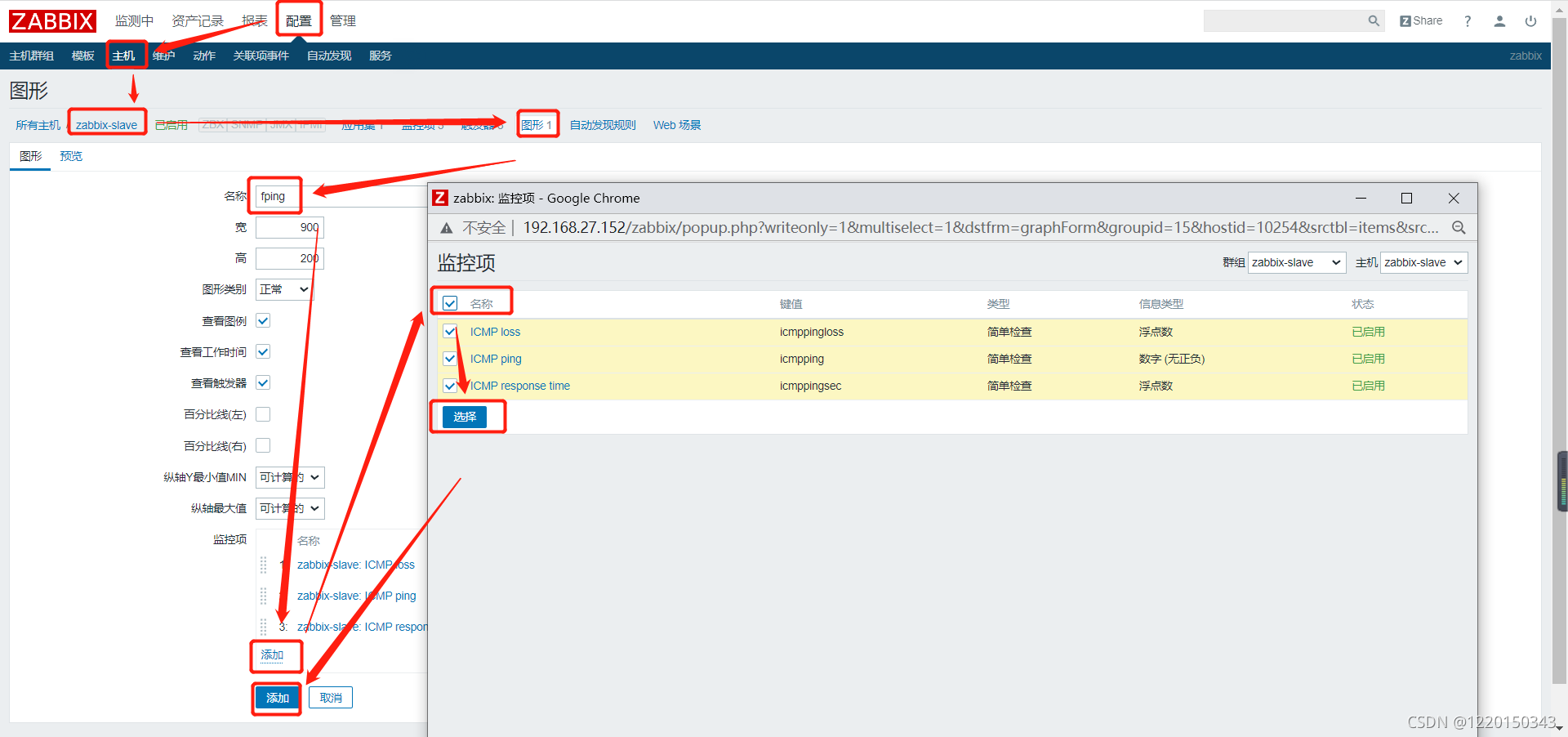Click the 添加 link under item list
This screenshot has width=1568, height=737.
coord(272,655)
